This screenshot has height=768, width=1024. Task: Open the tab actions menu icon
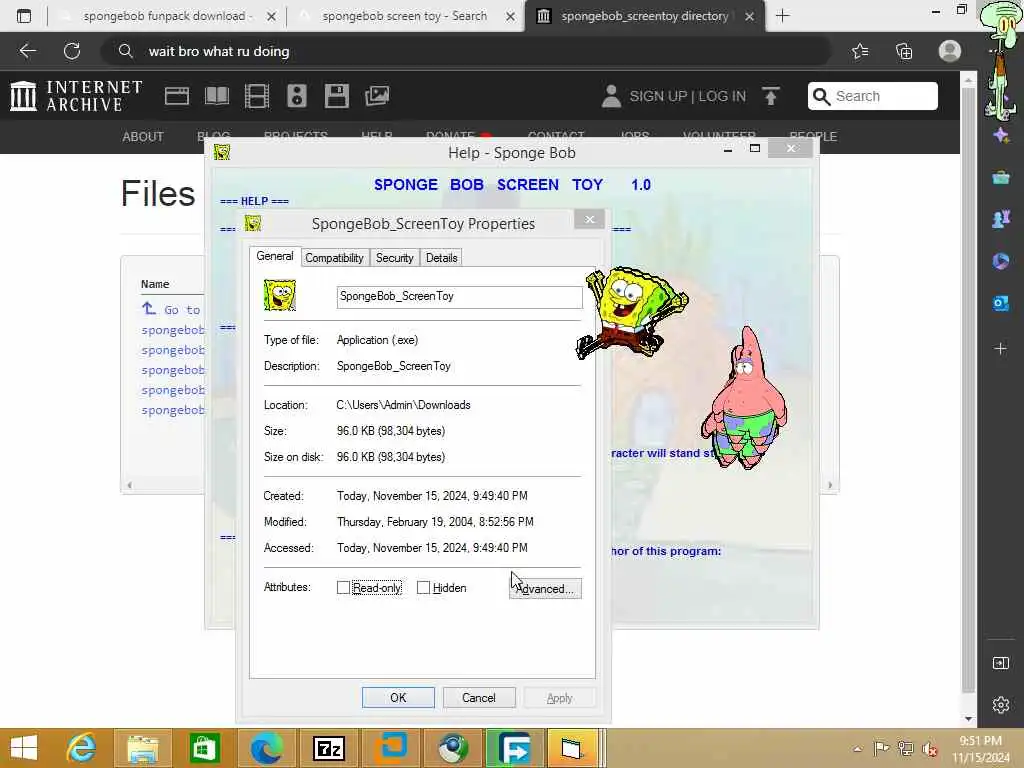click(x=24, y=16)
